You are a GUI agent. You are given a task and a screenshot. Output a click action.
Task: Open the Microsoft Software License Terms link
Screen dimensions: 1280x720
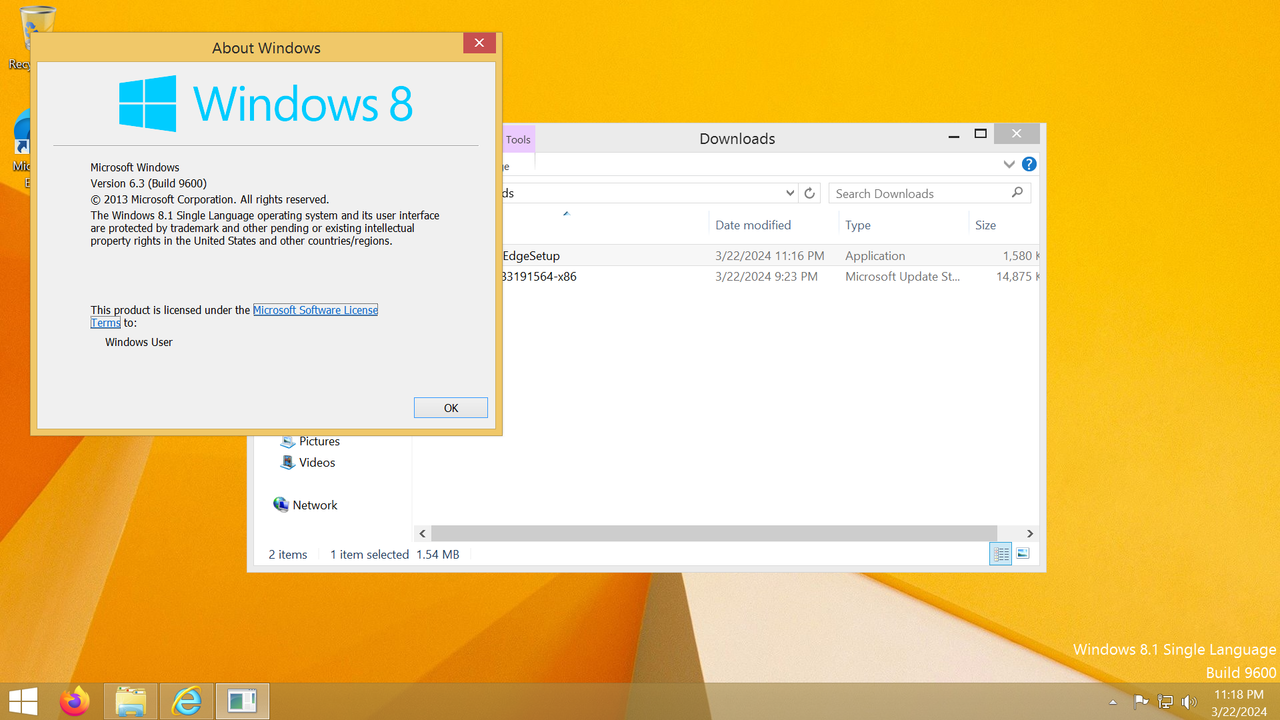pos(315,310)
